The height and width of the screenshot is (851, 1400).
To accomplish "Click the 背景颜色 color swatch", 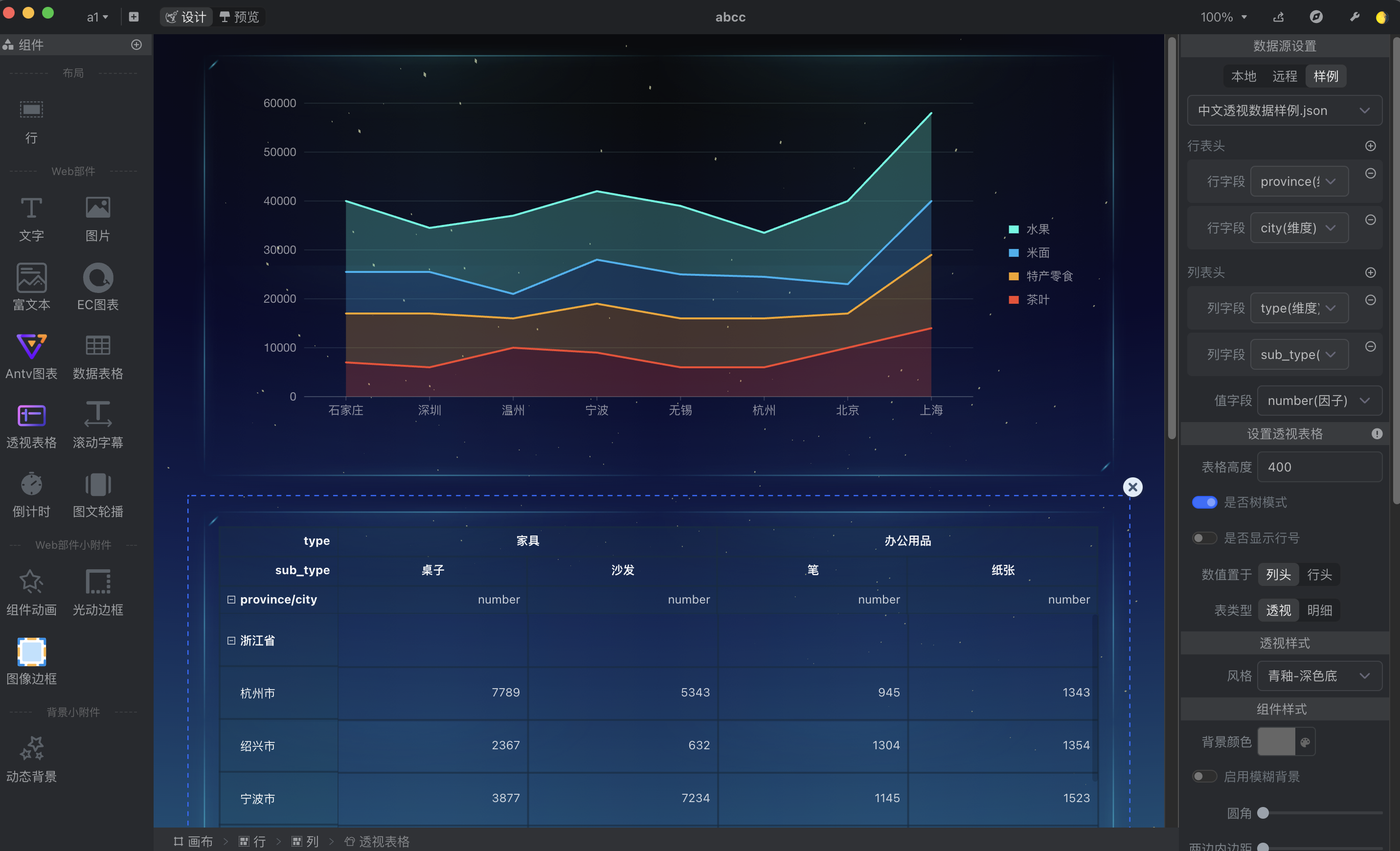I will click(x=1276, y=741).
